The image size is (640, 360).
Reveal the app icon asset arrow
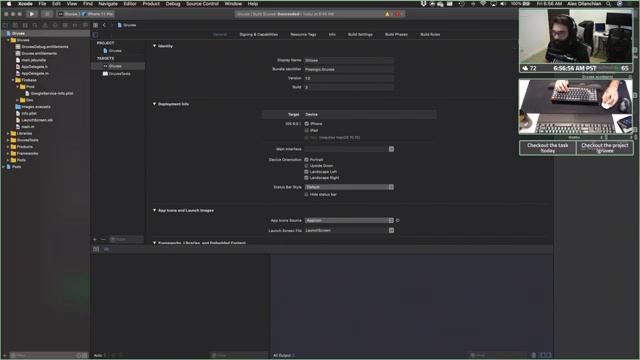[x=398, y=220]
